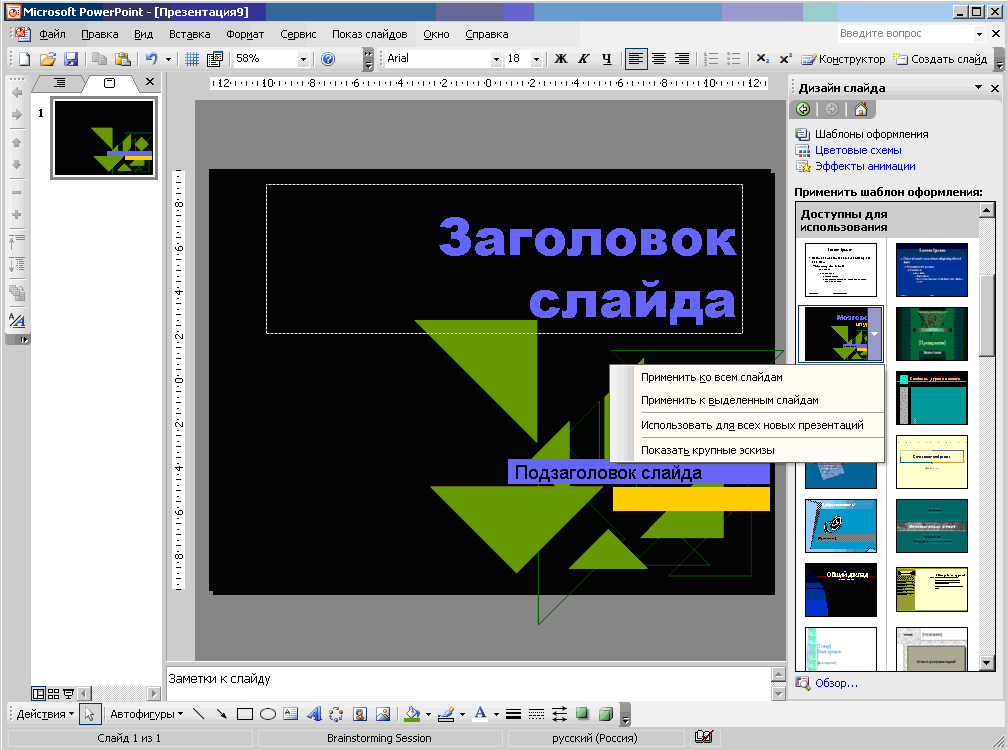Select the Oval drawing tool

(268, 714)
